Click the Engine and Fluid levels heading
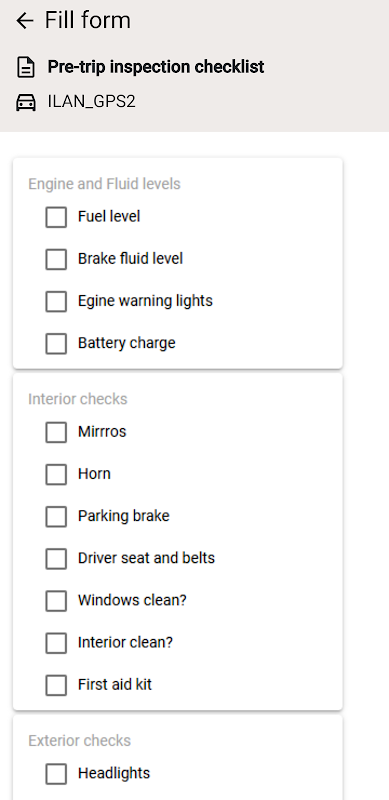 pos(104,184)
